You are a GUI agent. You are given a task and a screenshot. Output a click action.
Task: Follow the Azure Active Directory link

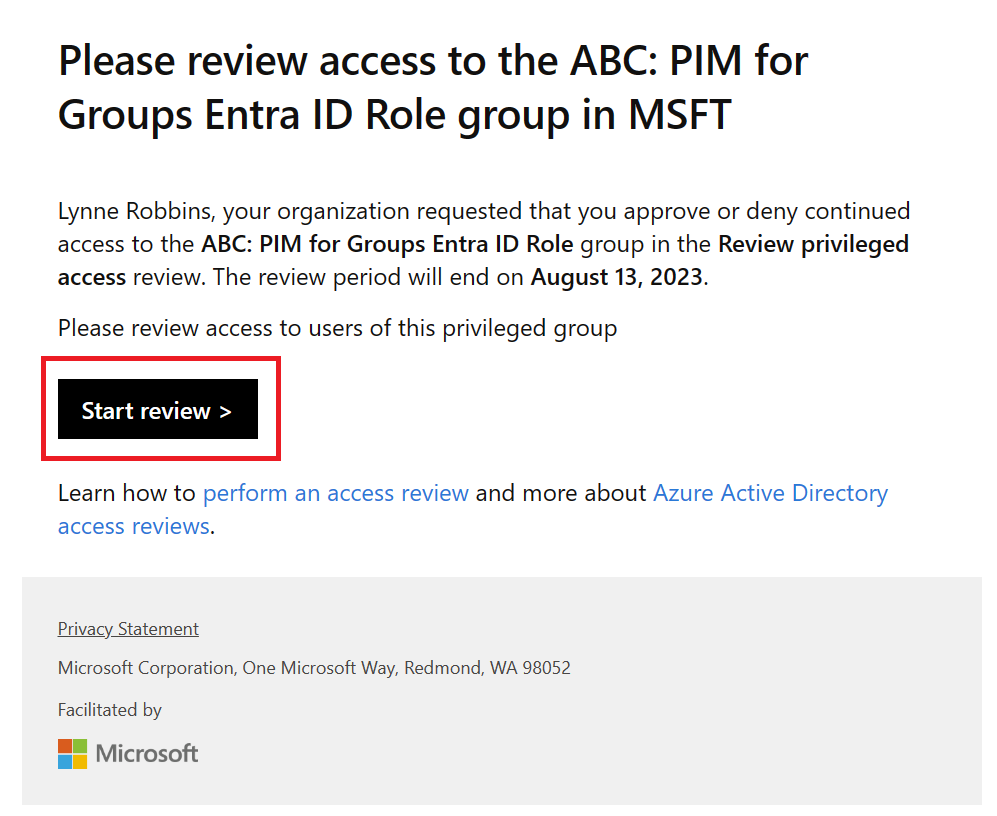point(770,493)
